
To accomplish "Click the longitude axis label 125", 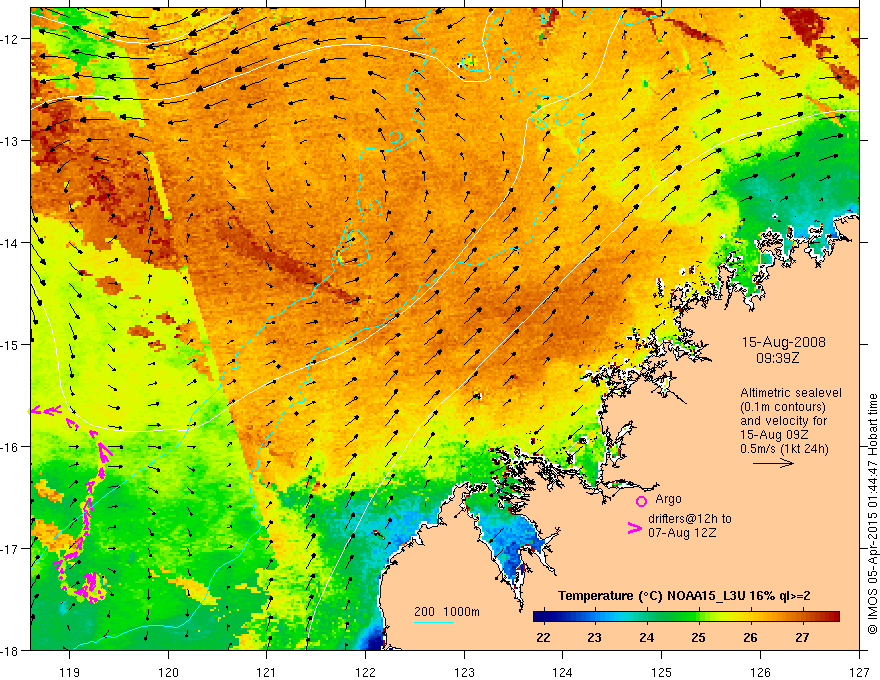I will pyautogui.click(x=662, y=672).
